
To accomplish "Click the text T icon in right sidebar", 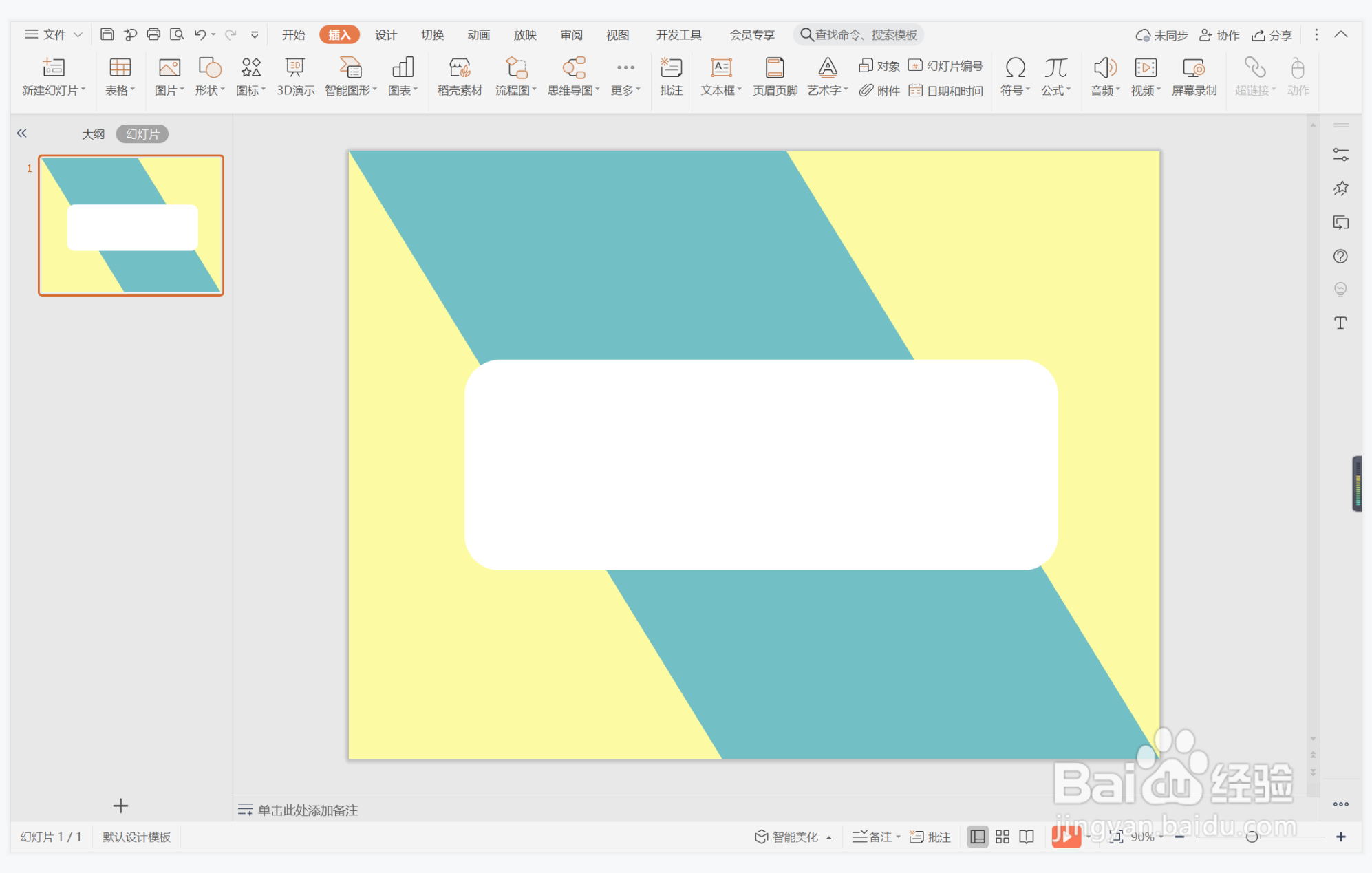I will tap(1340, 323).
